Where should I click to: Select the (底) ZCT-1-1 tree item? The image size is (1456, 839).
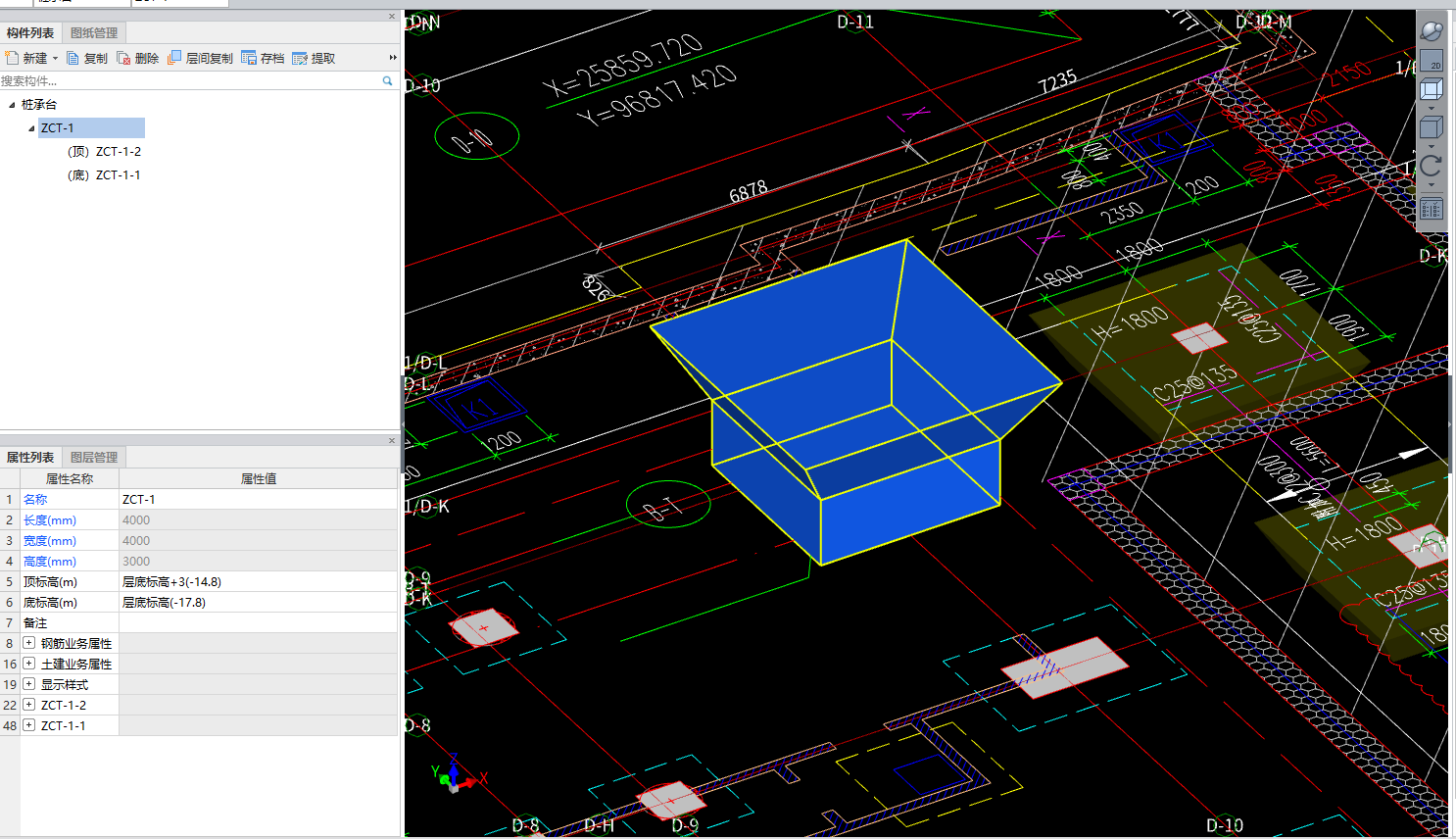point(104,175)
